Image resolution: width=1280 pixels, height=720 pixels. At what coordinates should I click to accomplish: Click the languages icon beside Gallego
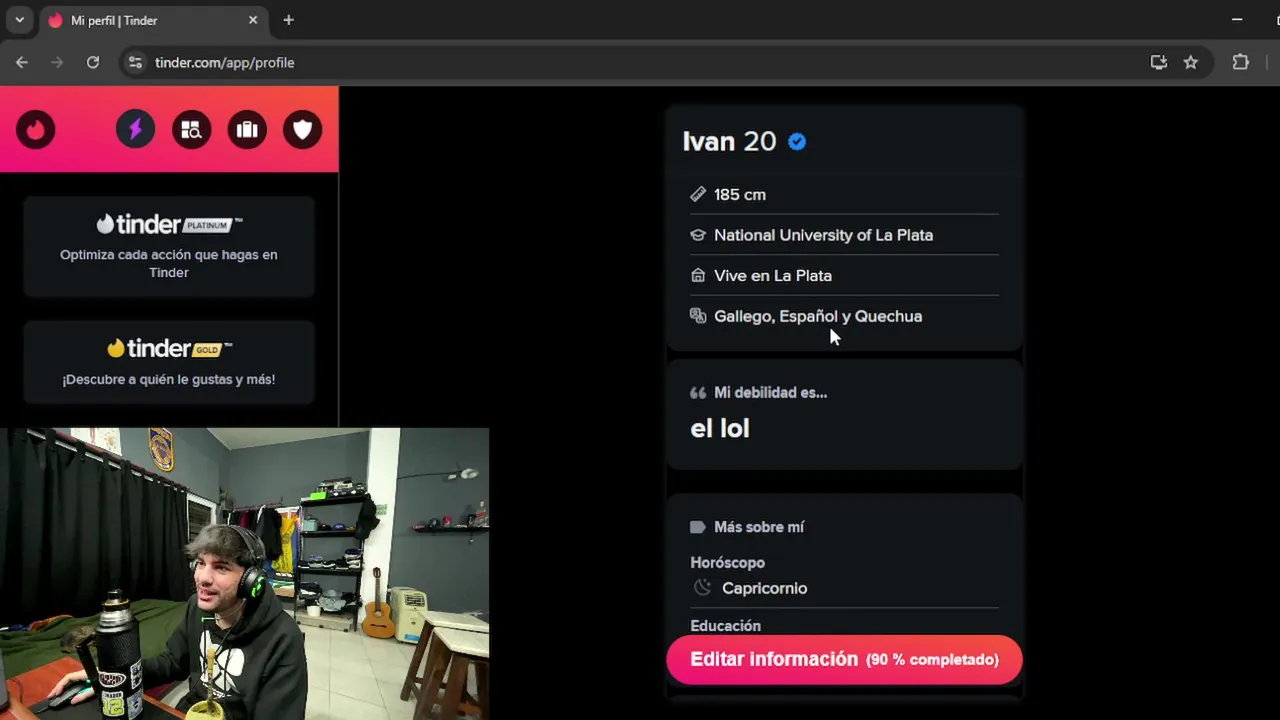pos(698,316)
